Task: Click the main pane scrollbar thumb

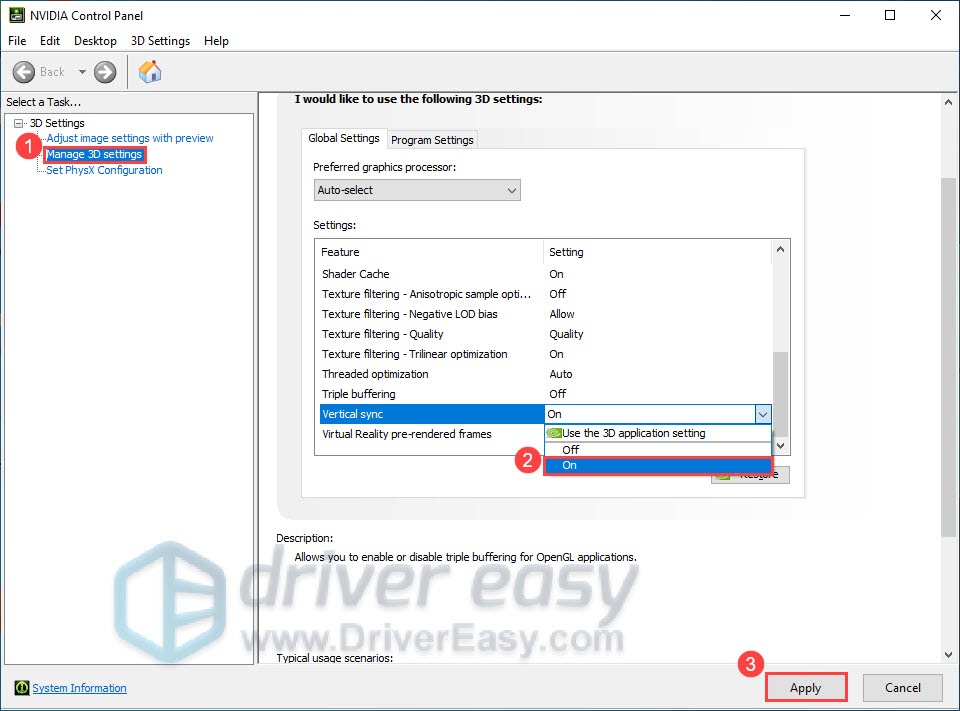Action: pos(948,358)
